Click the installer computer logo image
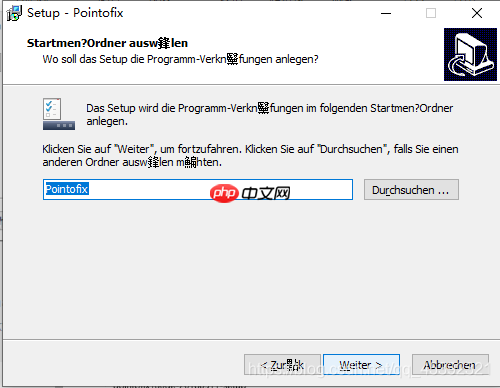This screenshot has width=500, height=388. coord(470,54)
